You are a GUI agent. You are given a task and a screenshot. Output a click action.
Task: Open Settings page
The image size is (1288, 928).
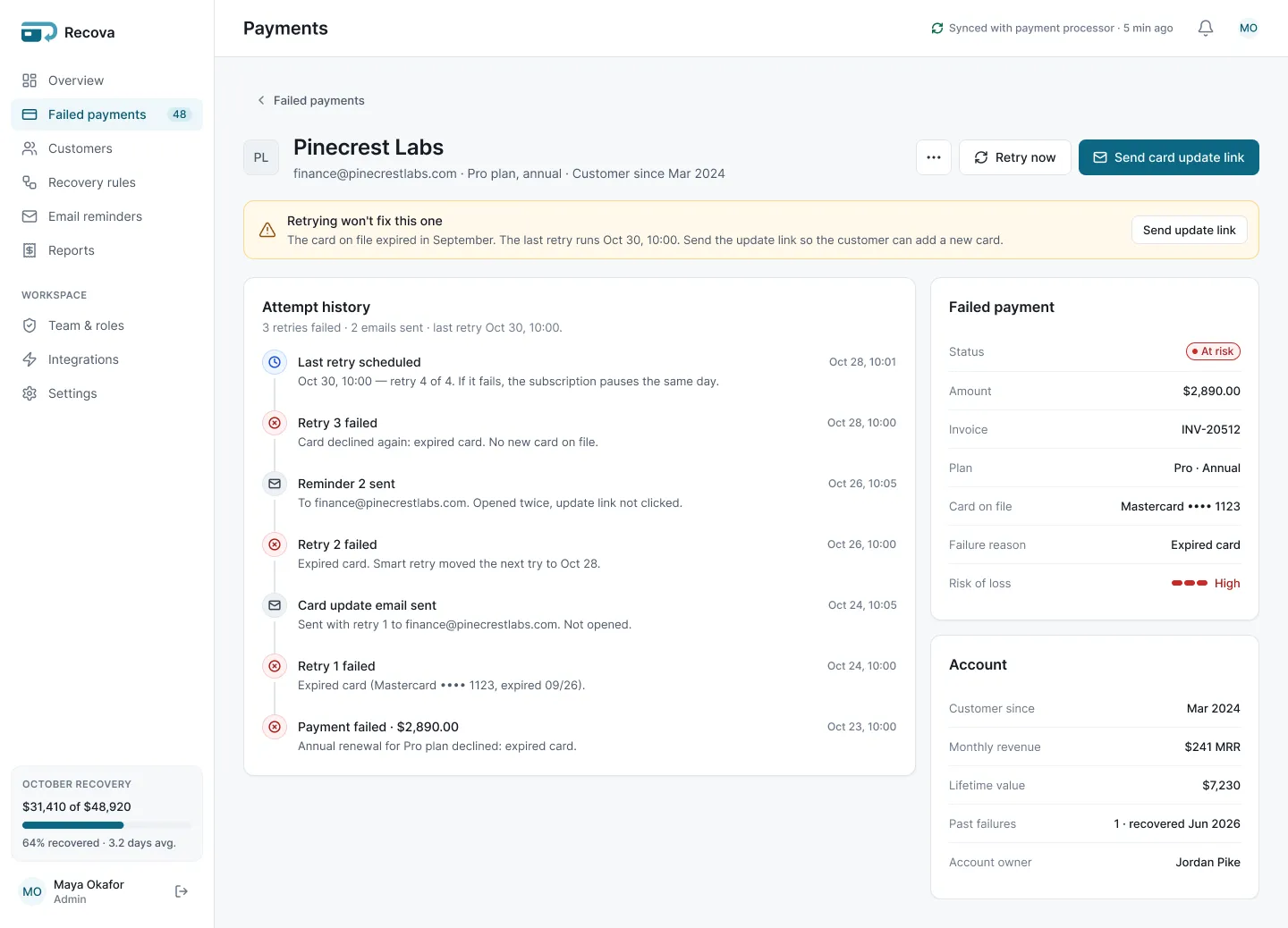point(106,393)
